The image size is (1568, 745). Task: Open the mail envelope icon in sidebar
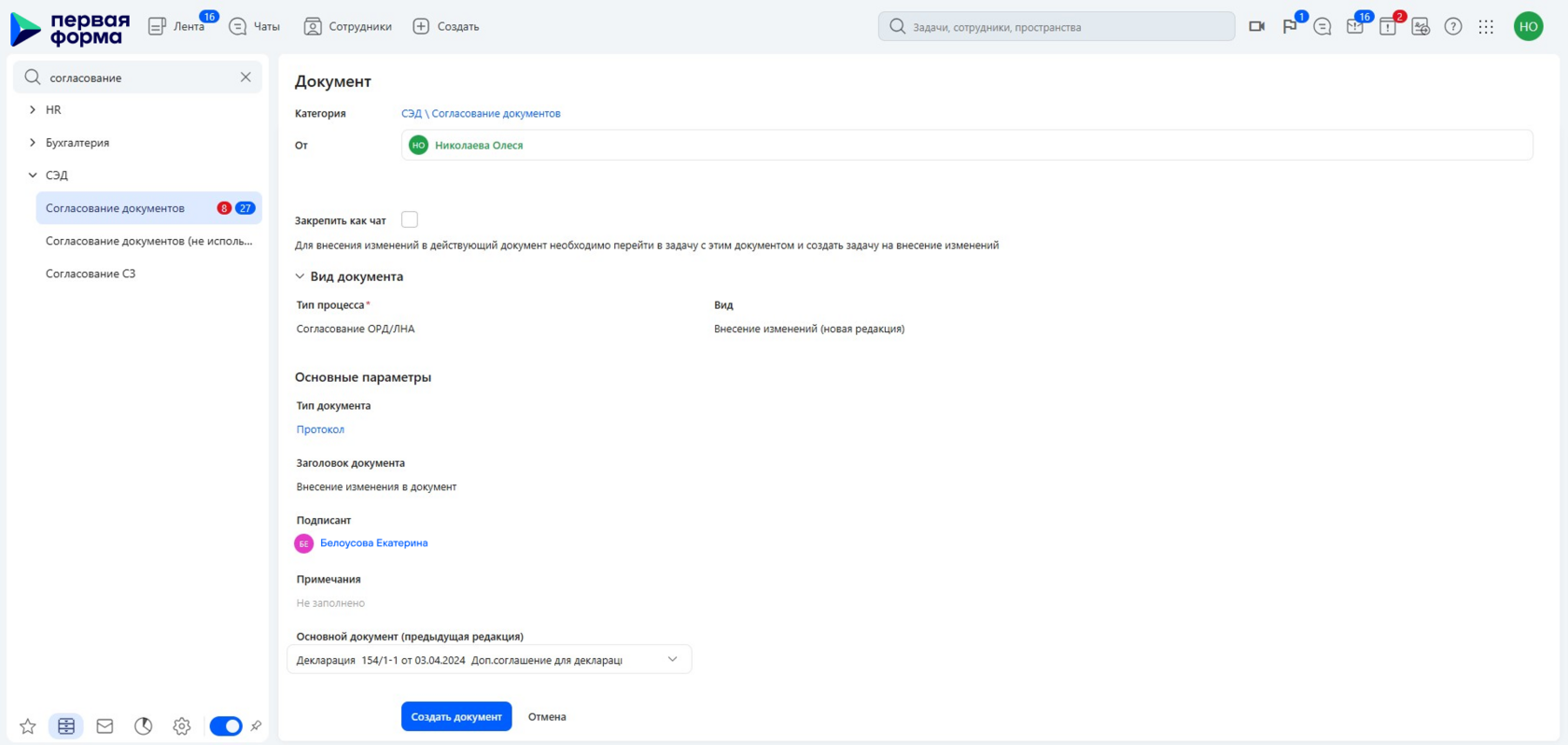tap(105, 726)
